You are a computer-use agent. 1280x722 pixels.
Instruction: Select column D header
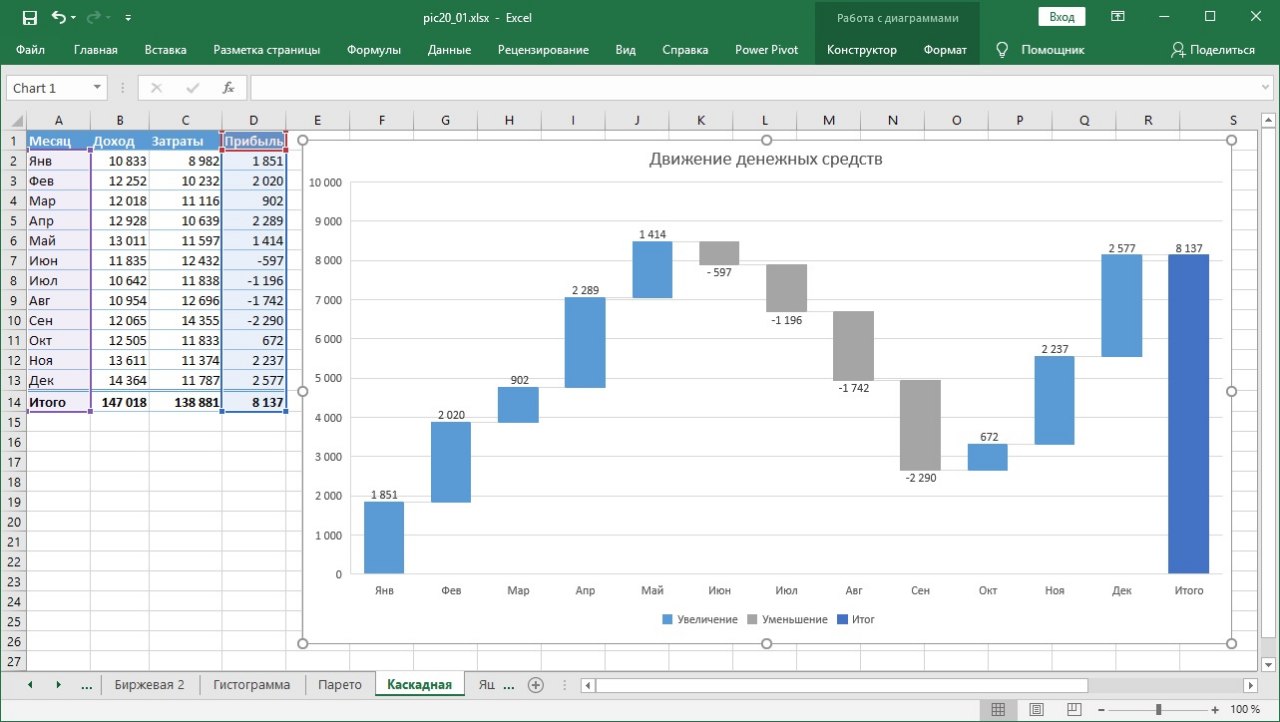pyautogui.click(x=254, y=120)
